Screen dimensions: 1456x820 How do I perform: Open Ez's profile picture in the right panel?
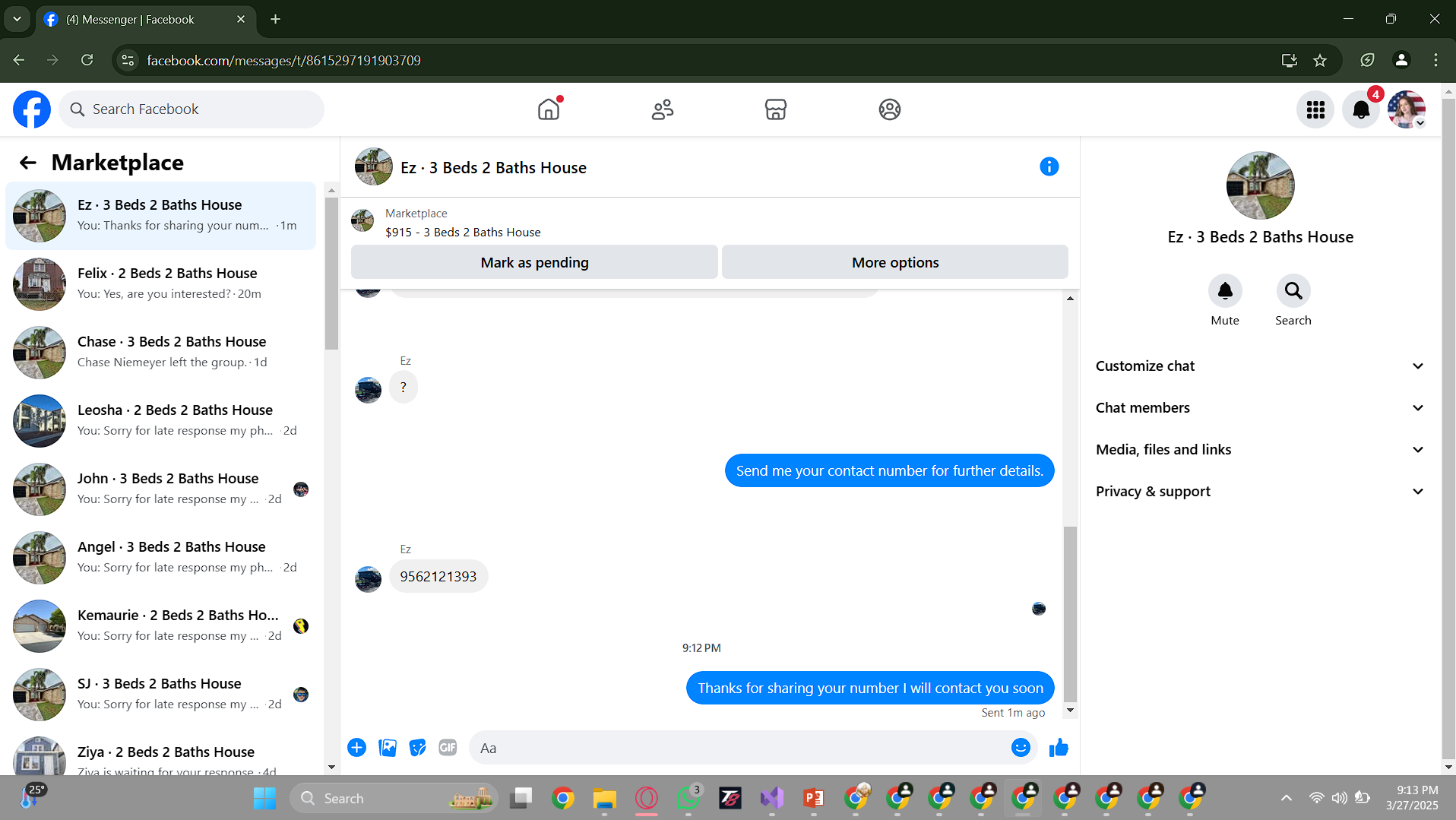click(x=1260, y=185)
